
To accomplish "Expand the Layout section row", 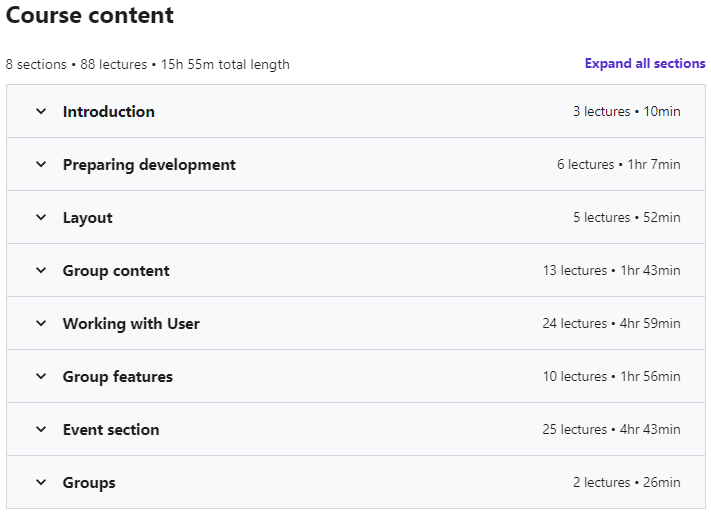I will 356,217.
